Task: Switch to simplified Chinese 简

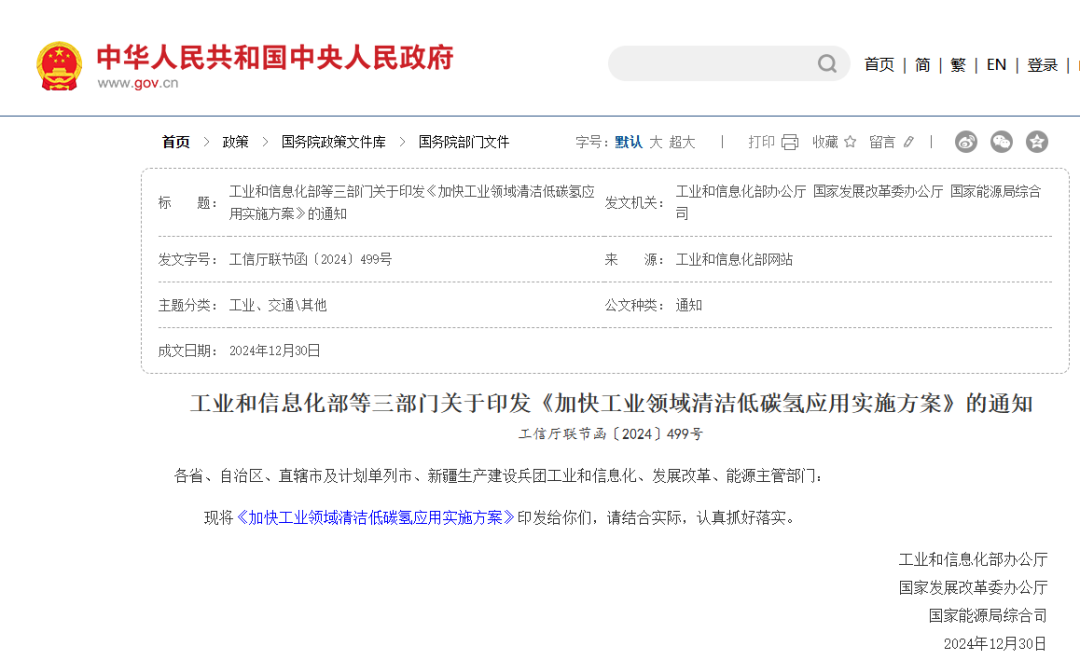Action: point(922,65)
